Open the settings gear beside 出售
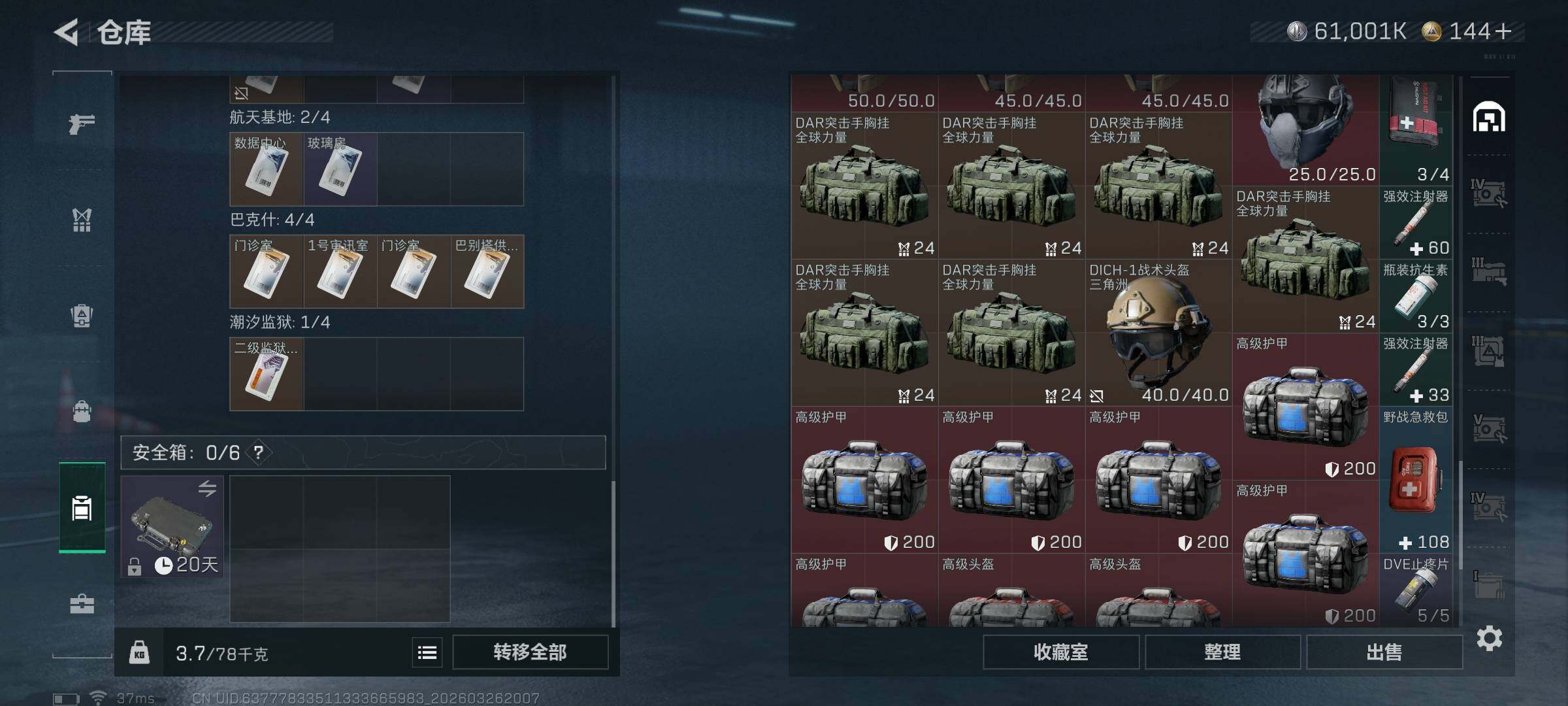1568x706 pixels. pyautogui.click(x=1489, y=638)
